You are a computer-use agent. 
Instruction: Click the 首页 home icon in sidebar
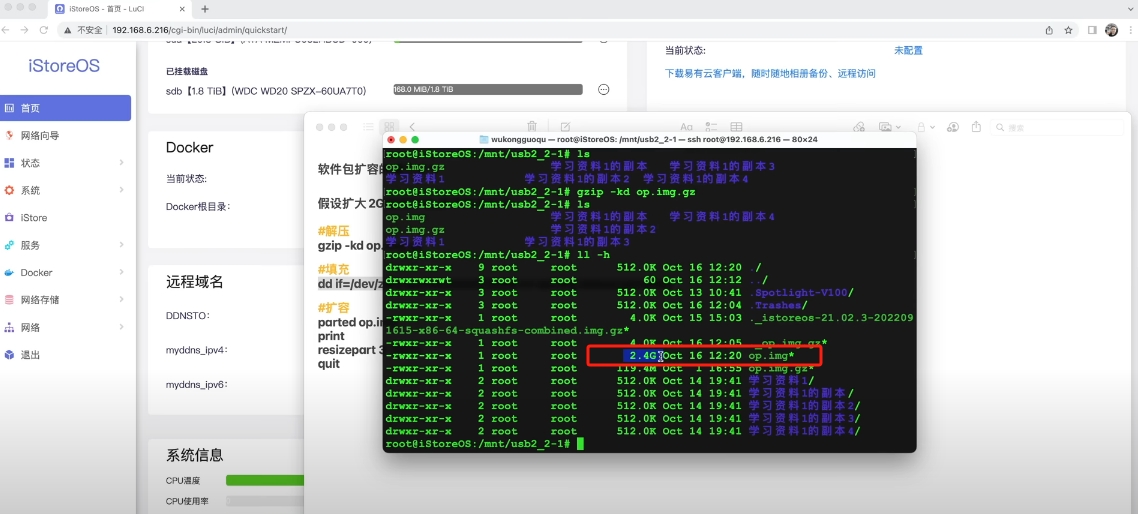point(9,108)
